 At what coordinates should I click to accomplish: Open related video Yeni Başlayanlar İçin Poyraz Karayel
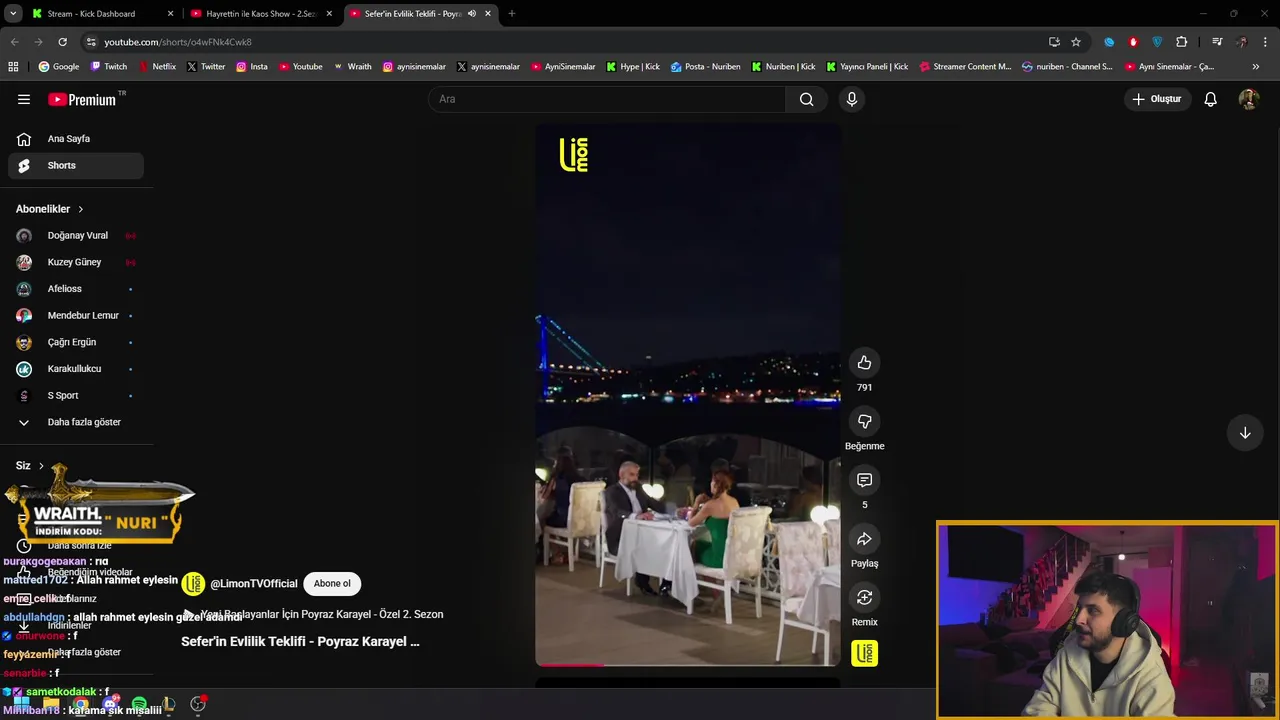tap(313, 614)
